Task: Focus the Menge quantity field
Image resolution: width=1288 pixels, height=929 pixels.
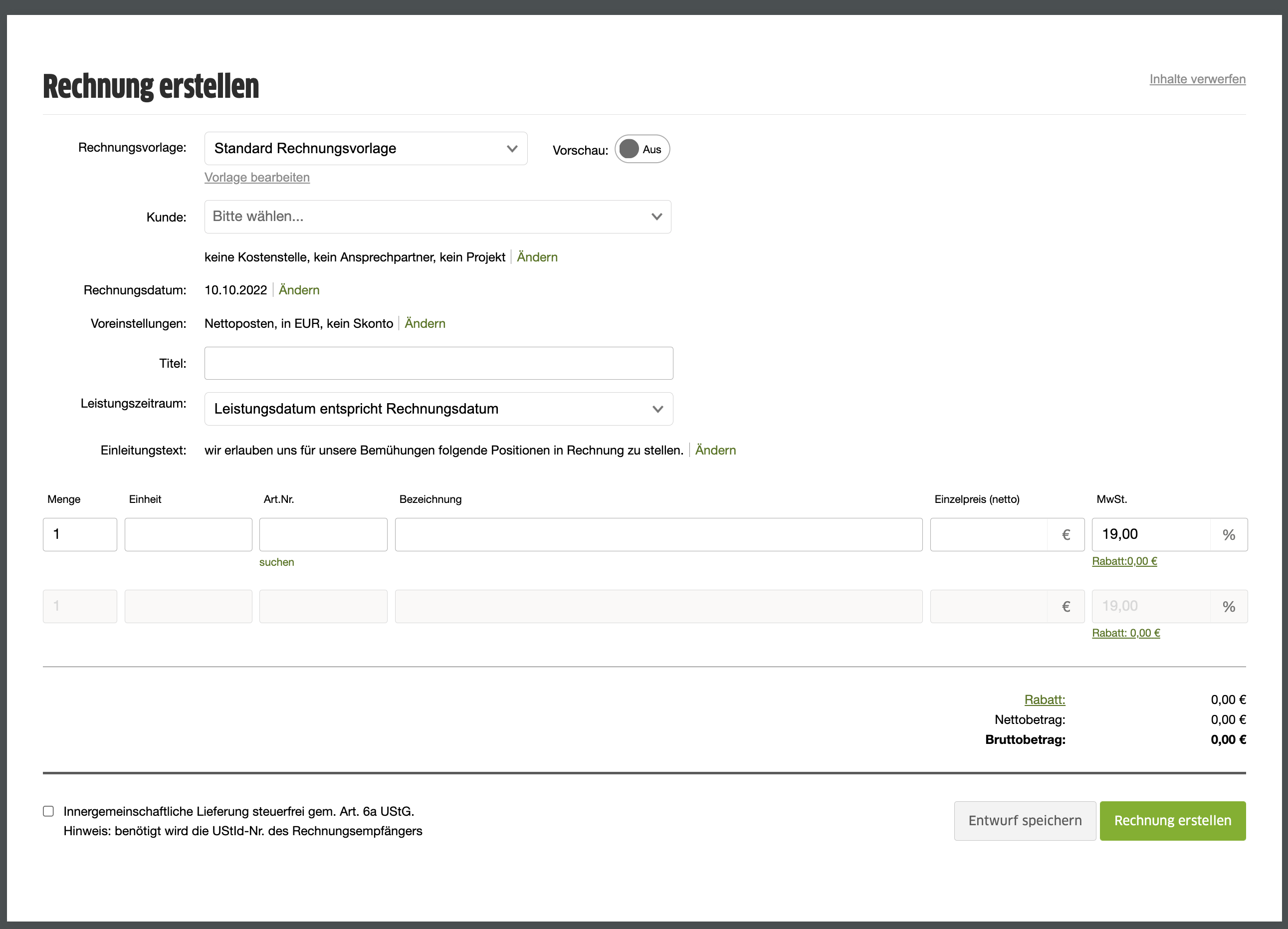Action: 79,534
